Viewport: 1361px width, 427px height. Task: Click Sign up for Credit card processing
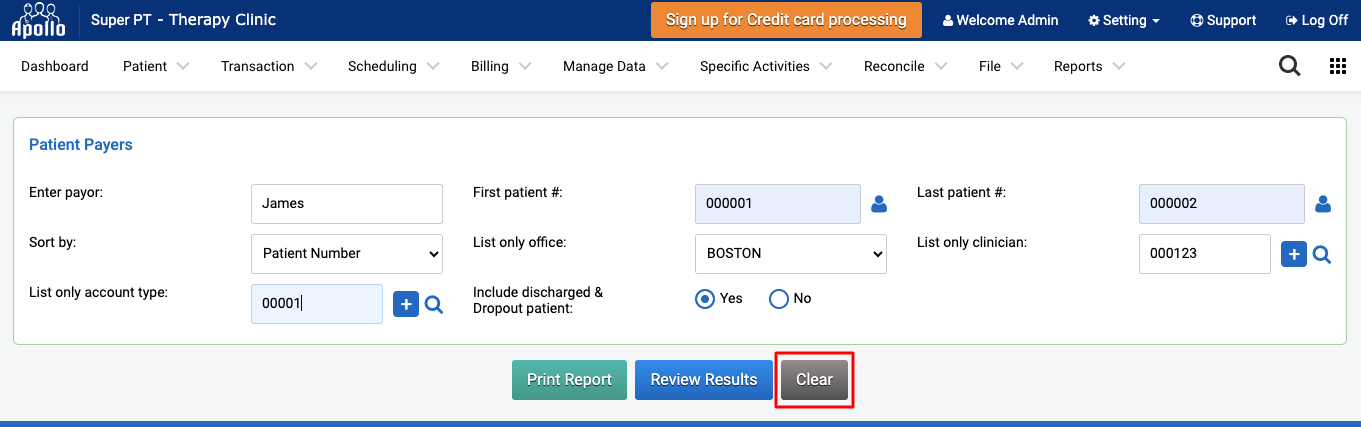pos(786,20)
